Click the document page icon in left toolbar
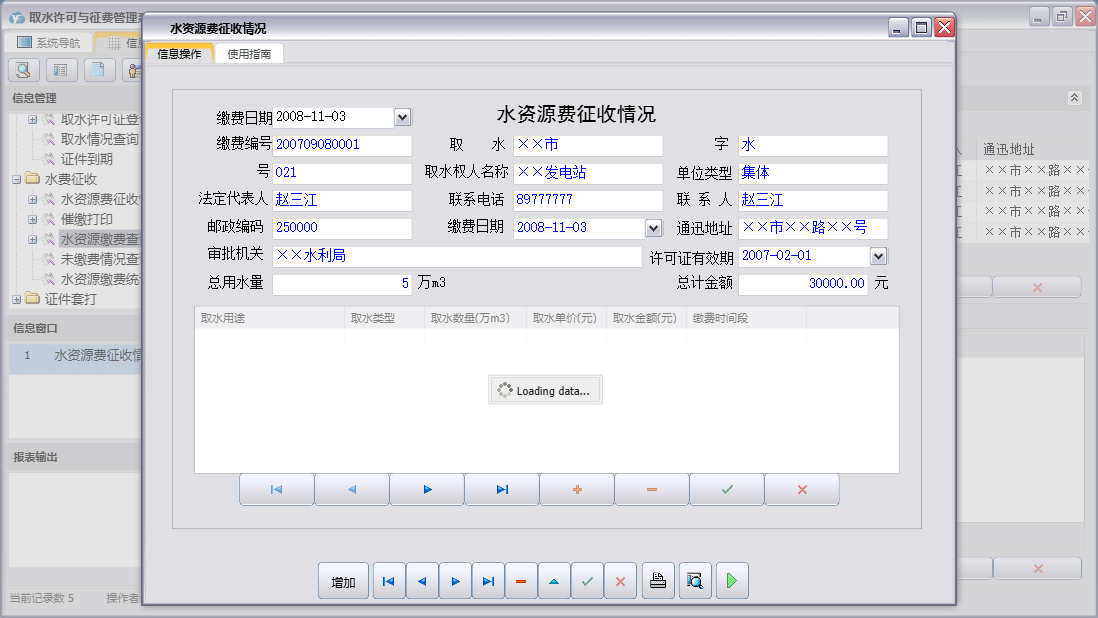1098x618 pixels. 98,70
